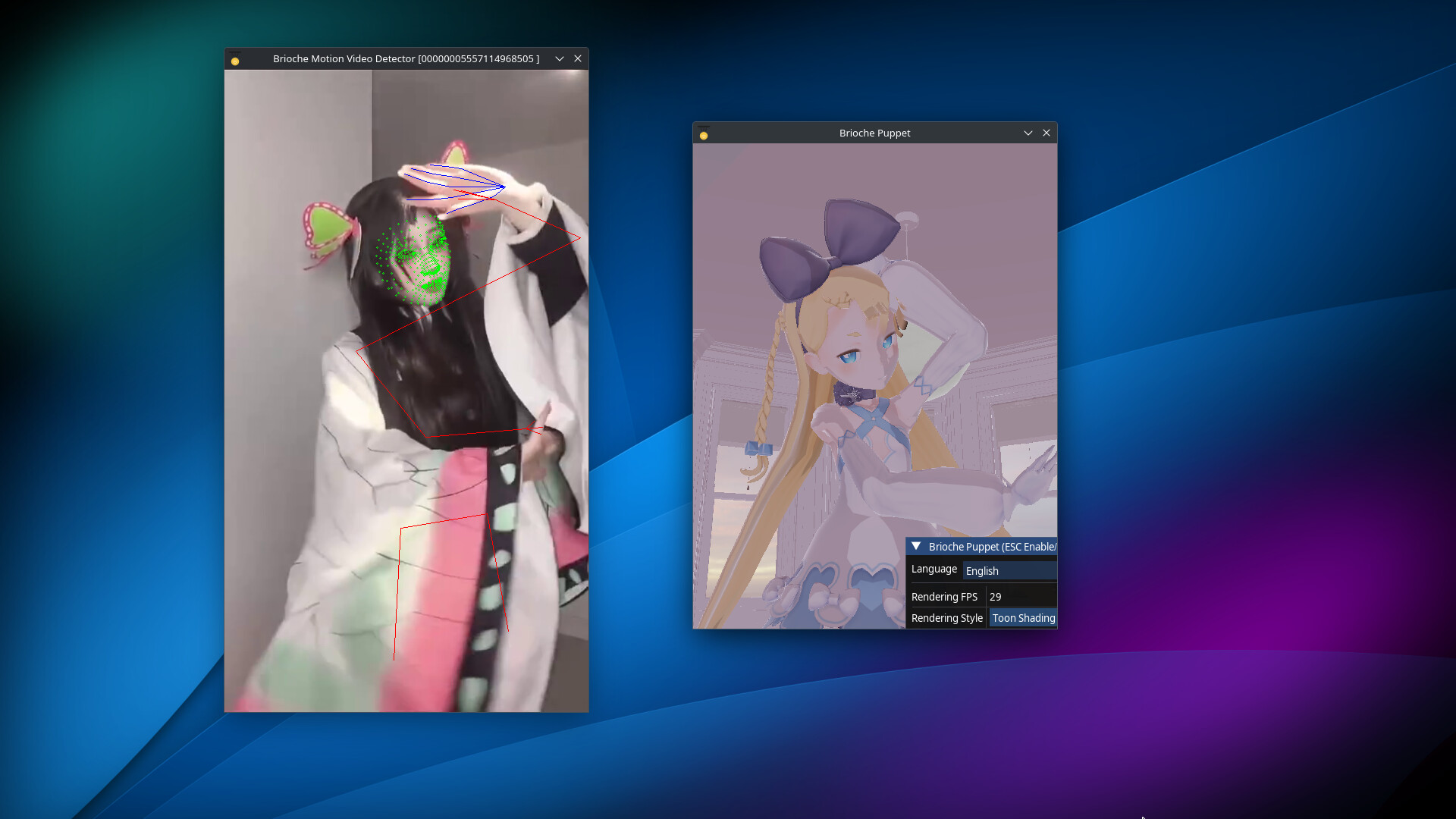This screenshot has height=819, width=1456.
Task: Open the Rendering Style Toon Shading dropdown
Action: pos(1023,618)
